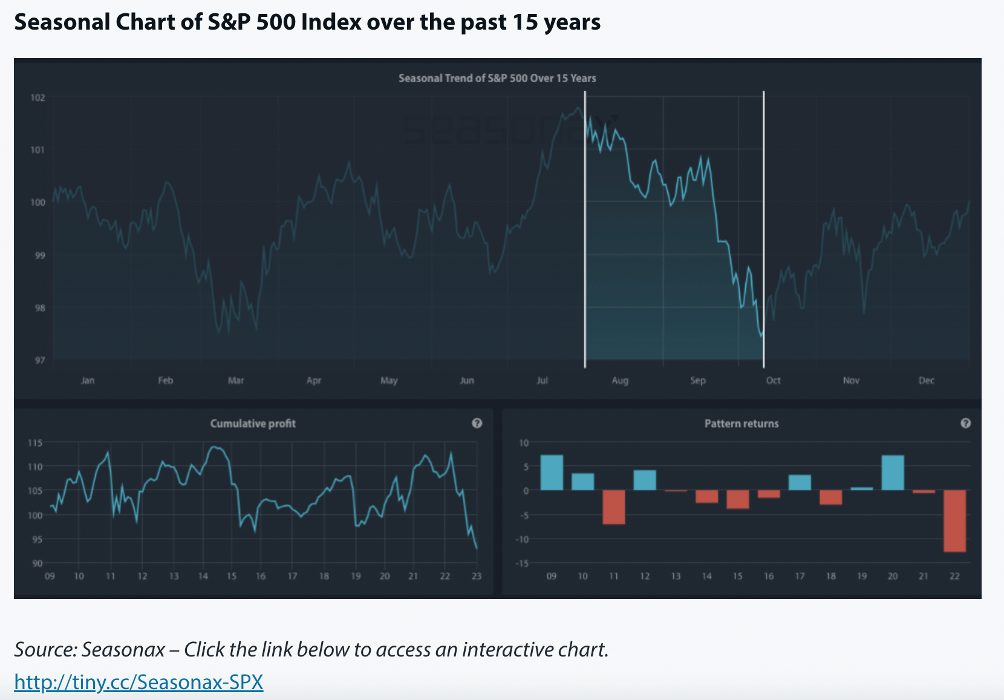This screenshot has height=700, width=1004.
Task: Click the Dec label on seasonal chart axis
Action: pyautogui.click(x=926, y=381)
